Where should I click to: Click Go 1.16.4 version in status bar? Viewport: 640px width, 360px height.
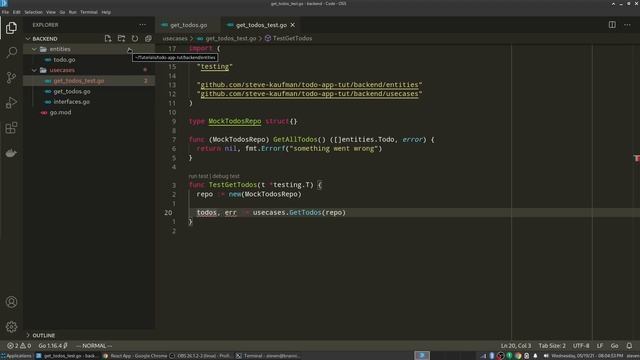(x=53, y=346)
